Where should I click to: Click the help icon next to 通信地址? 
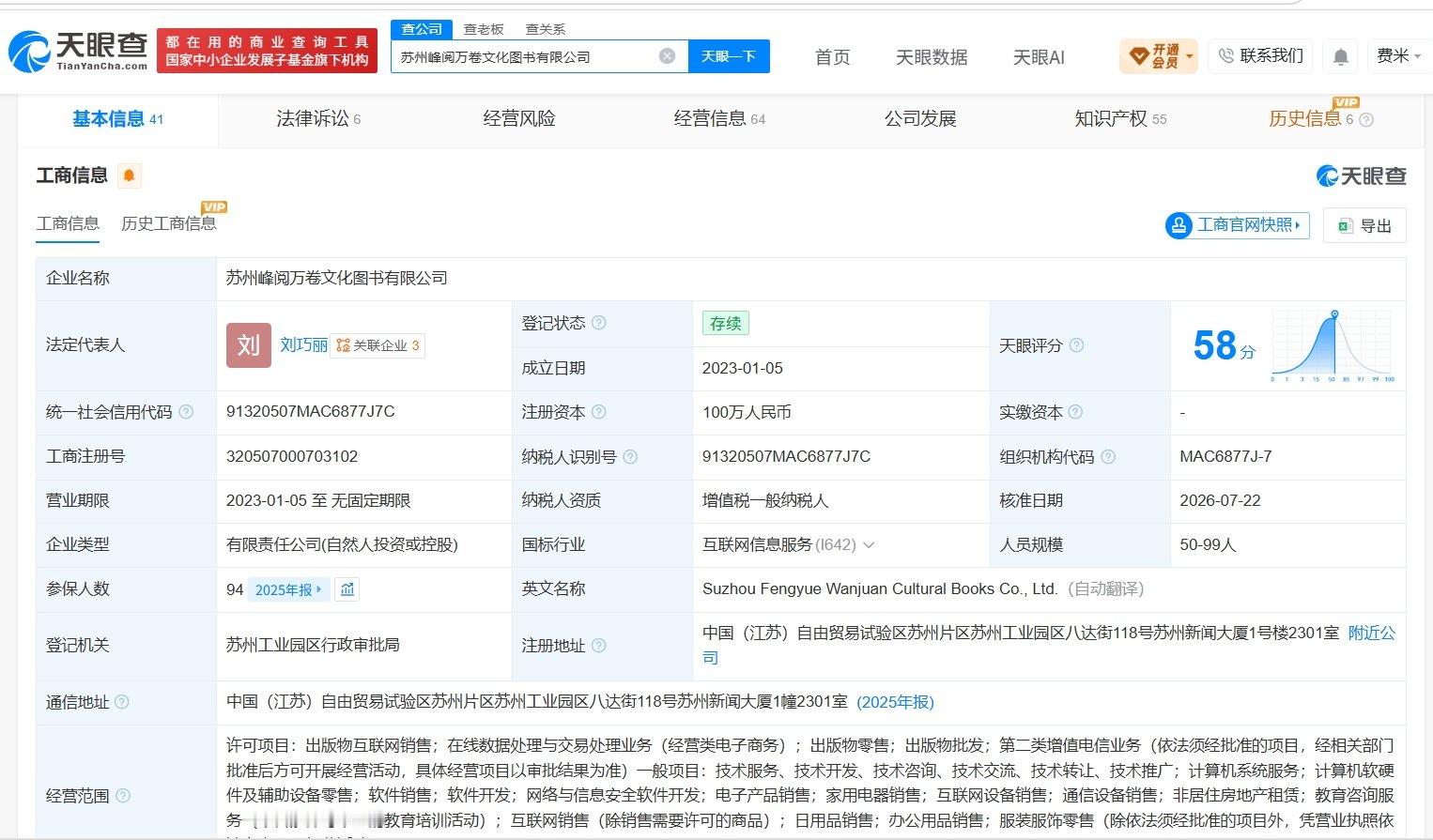pyautogui.click(x=122, y=702)
